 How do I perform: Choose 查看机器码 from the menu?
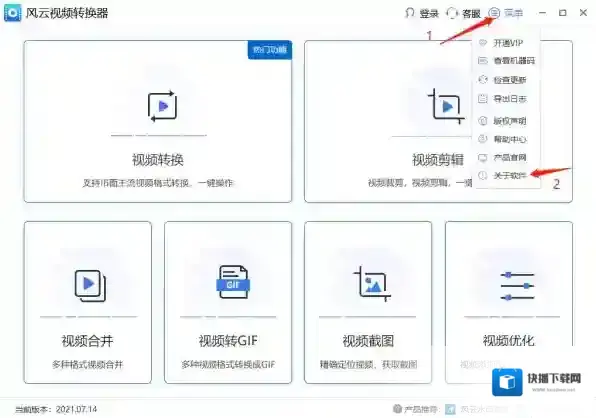point(506,61)
